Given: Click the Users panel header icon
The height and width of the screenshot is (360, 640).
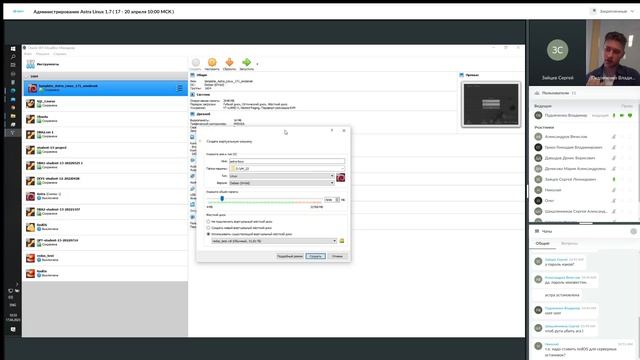Looking at the screenshot, I should (537, 93).
